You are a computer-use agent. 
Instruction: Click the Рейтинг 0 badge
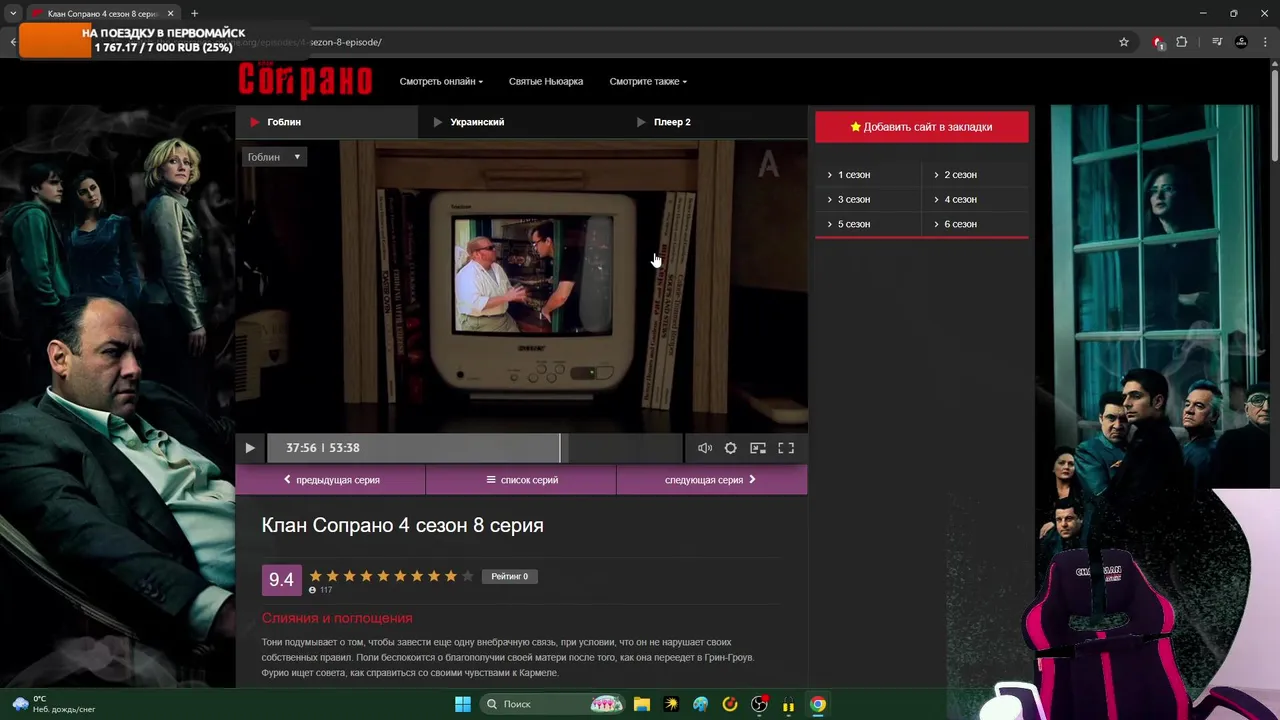point(510,576)
